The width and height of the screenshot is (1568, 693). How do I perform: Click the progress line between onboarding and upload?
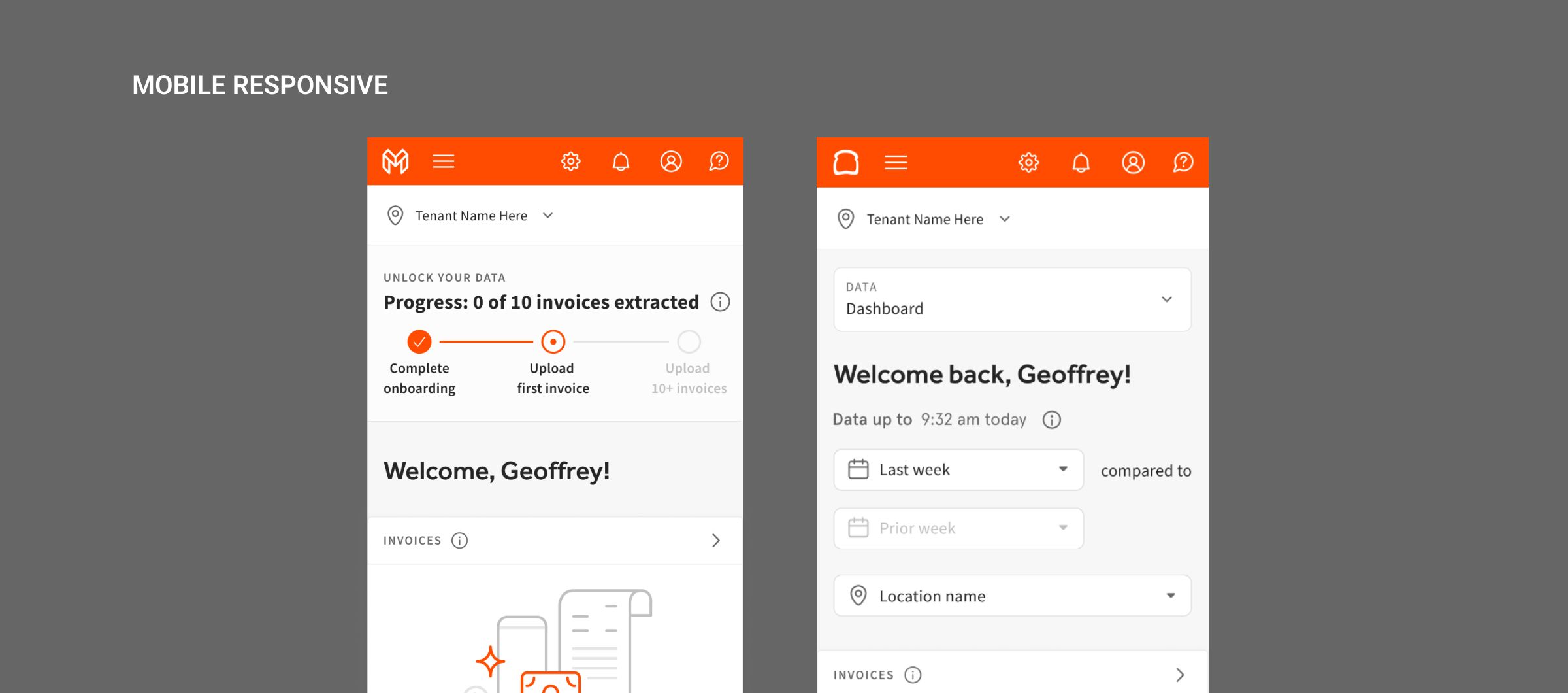tap(486, 341)
